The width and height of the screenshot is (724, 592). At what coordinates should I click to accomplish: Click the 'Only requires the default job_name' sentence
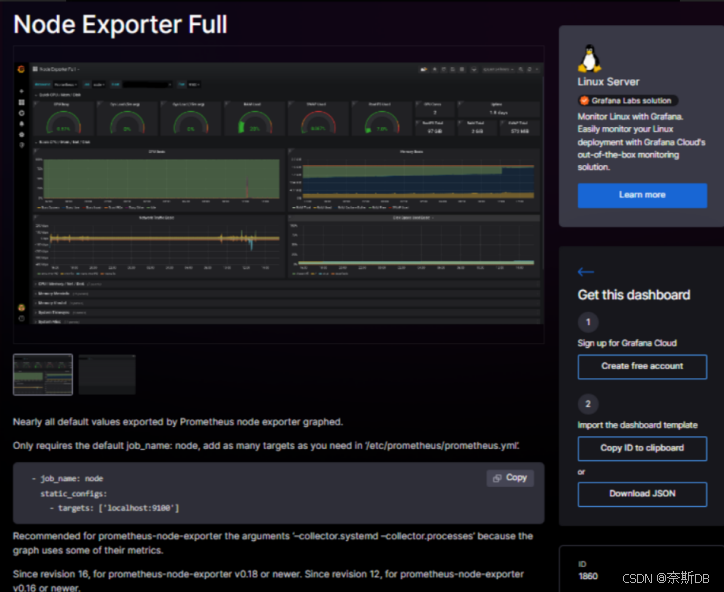tap(266, 446)
